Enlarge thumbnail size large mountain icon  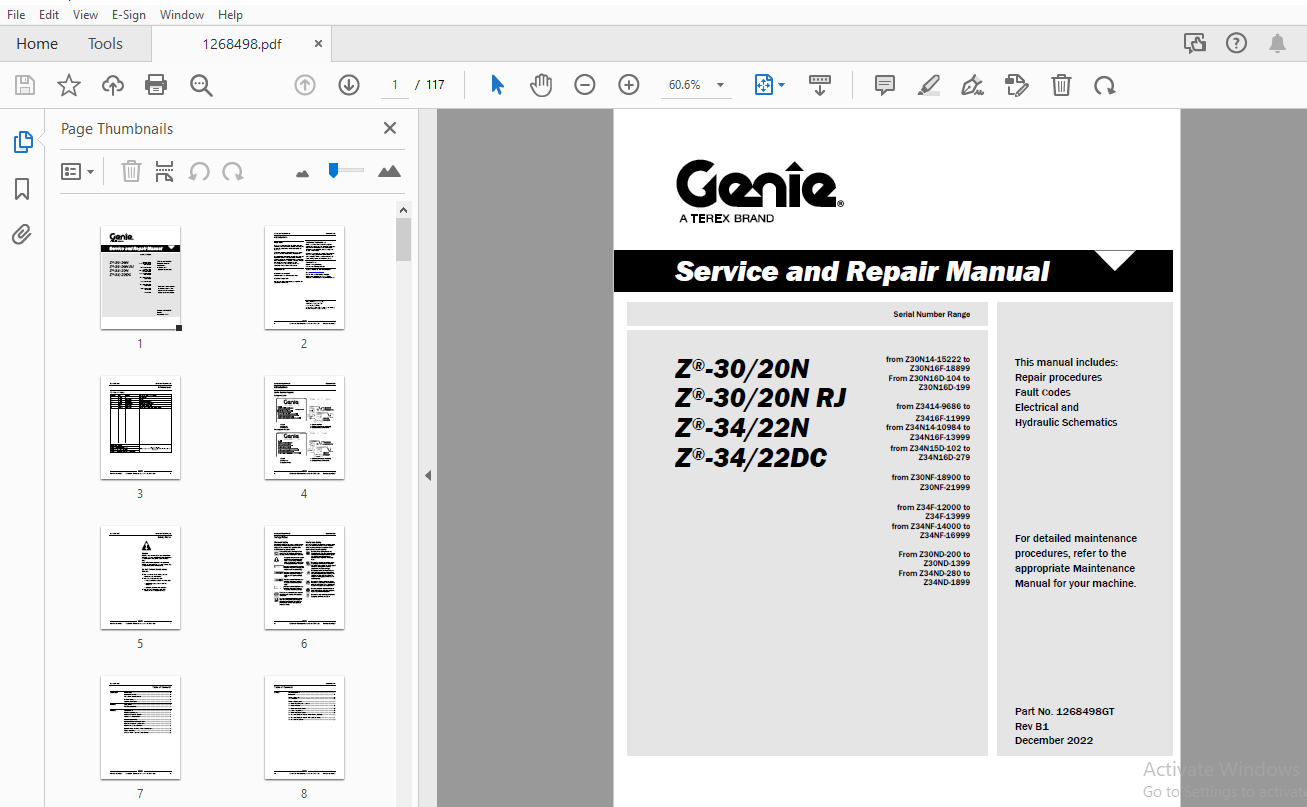tap(389, 171)
